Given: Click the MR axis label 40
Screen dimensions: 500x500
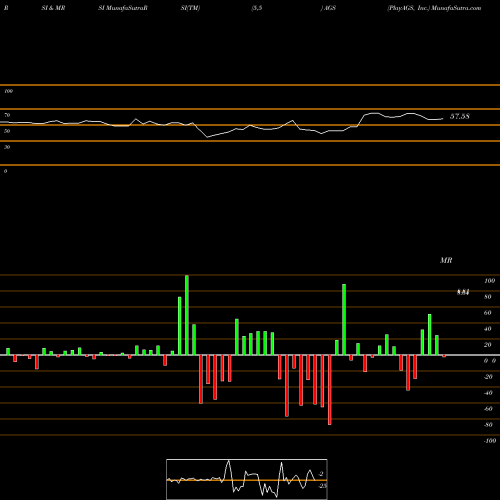Looking at the screenshot, I should (x=488, y=329).
